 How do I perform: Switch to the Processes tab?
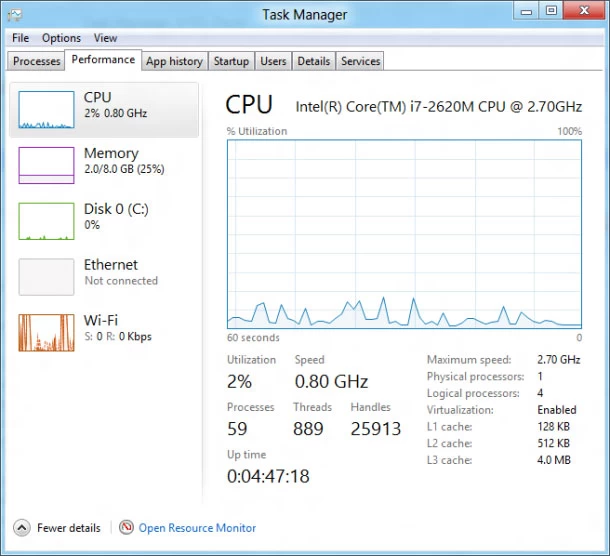[37, 61]
